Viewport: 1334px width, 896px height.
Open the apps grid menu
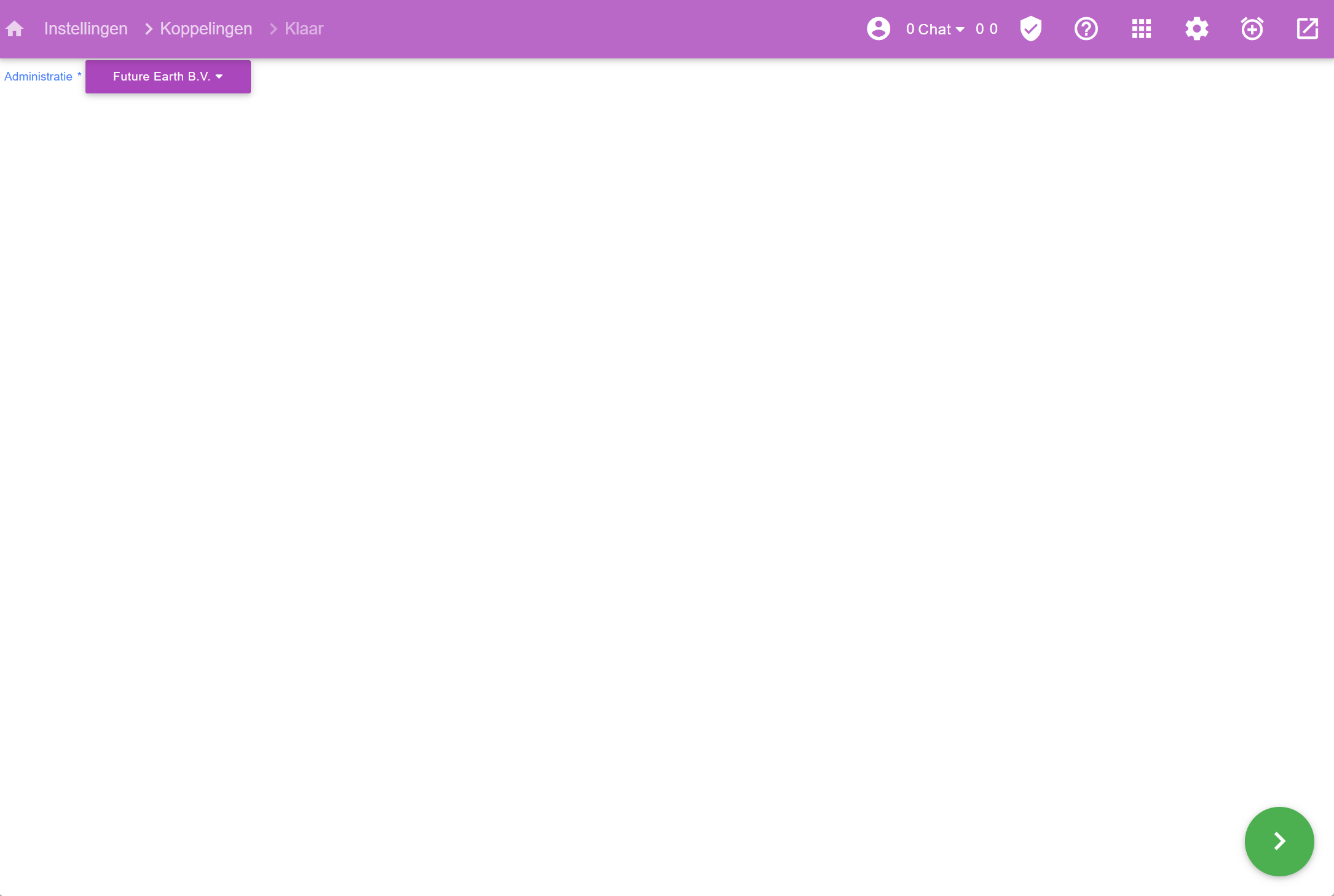[x=1141, y=29]
